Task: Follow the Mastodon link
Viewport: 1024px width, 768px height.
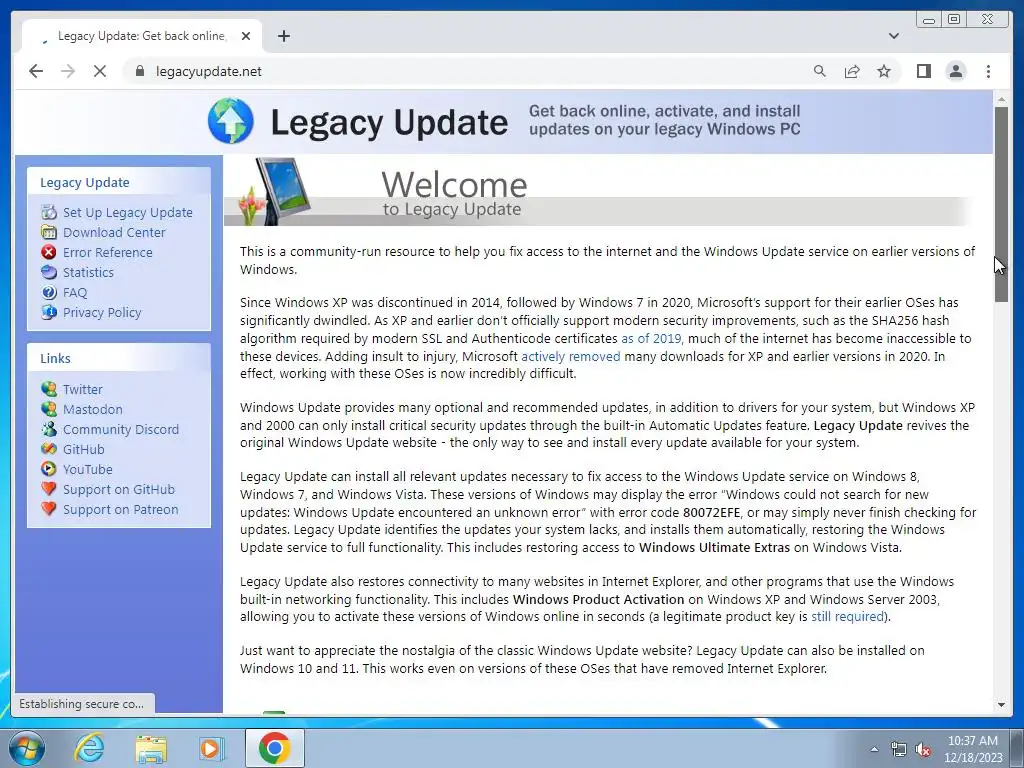Action: click(93, 409)
